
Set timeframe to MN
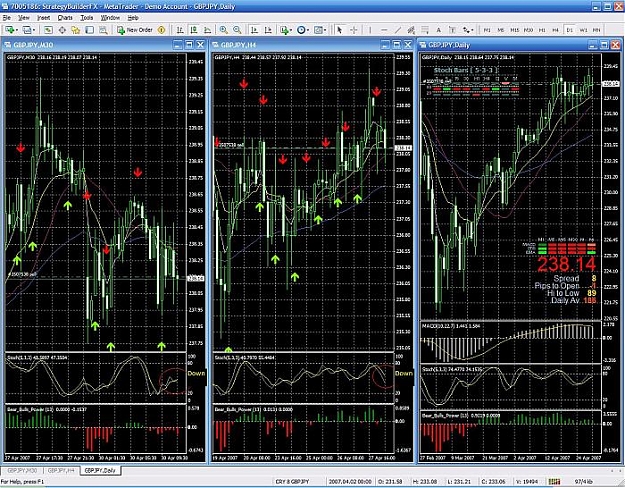pyautogui.click(x=597, y=30)
